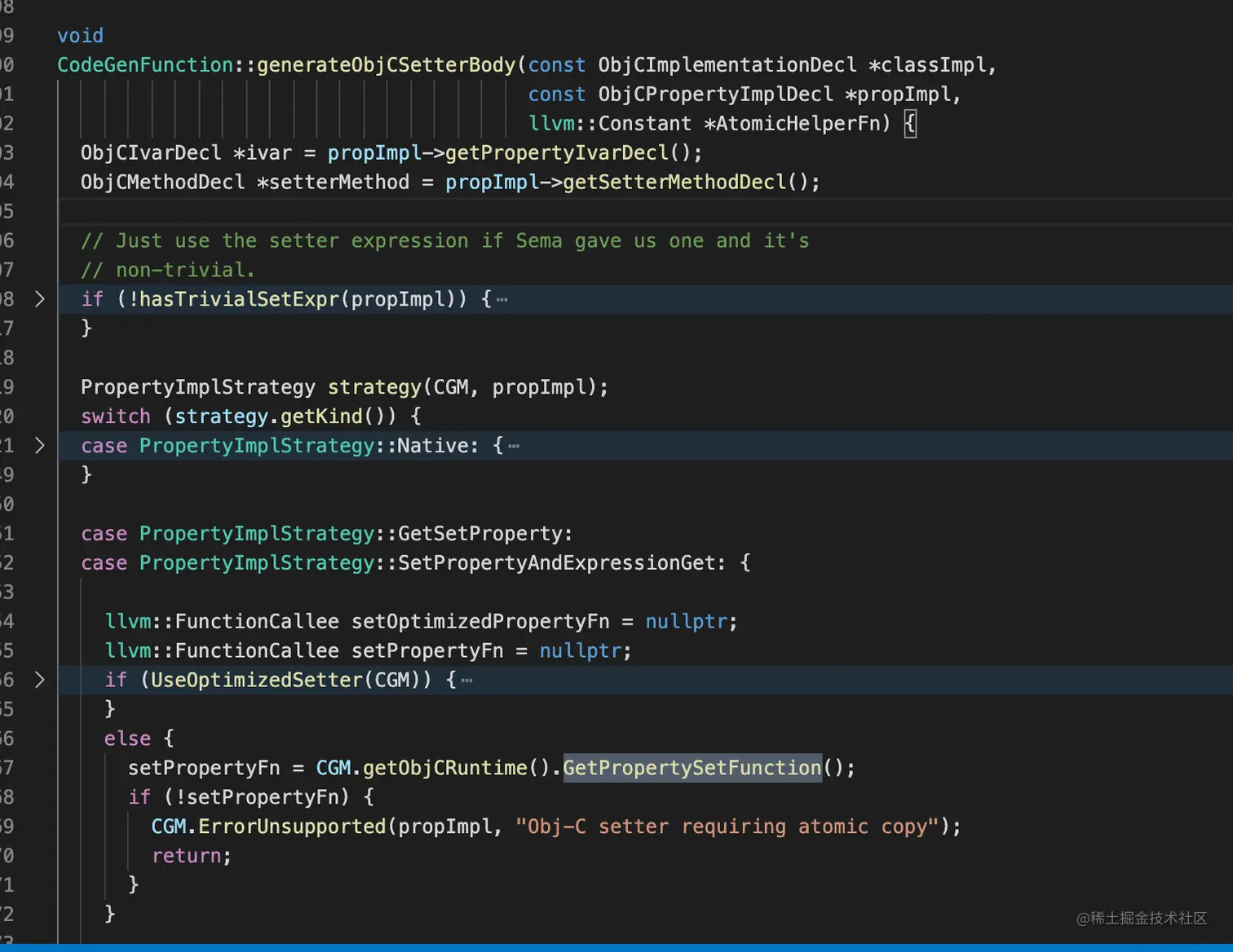
Task: Click the else keyword
Action: [x=127, y=739]
